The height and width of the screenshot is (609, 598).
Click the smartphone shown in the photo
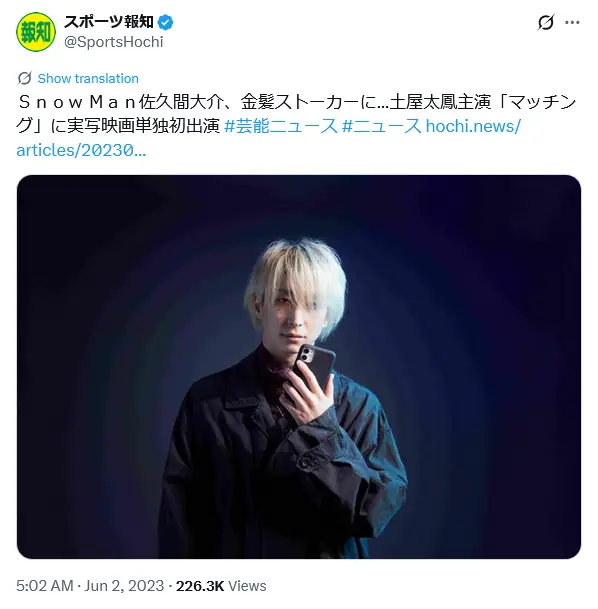pyautogui.click(x=314, y=368)
